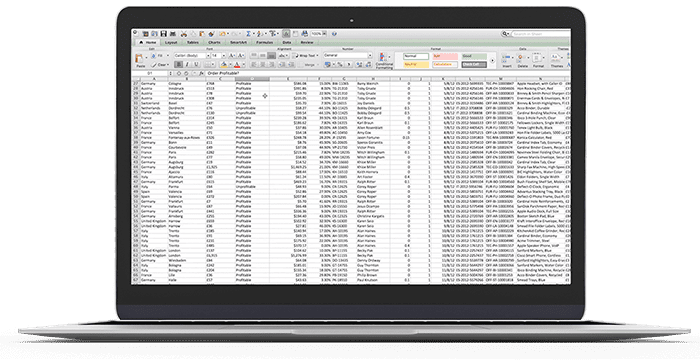Screen dimensions: 700x360
Task: Click the Print icon in the toolbar
Action: 173,34
